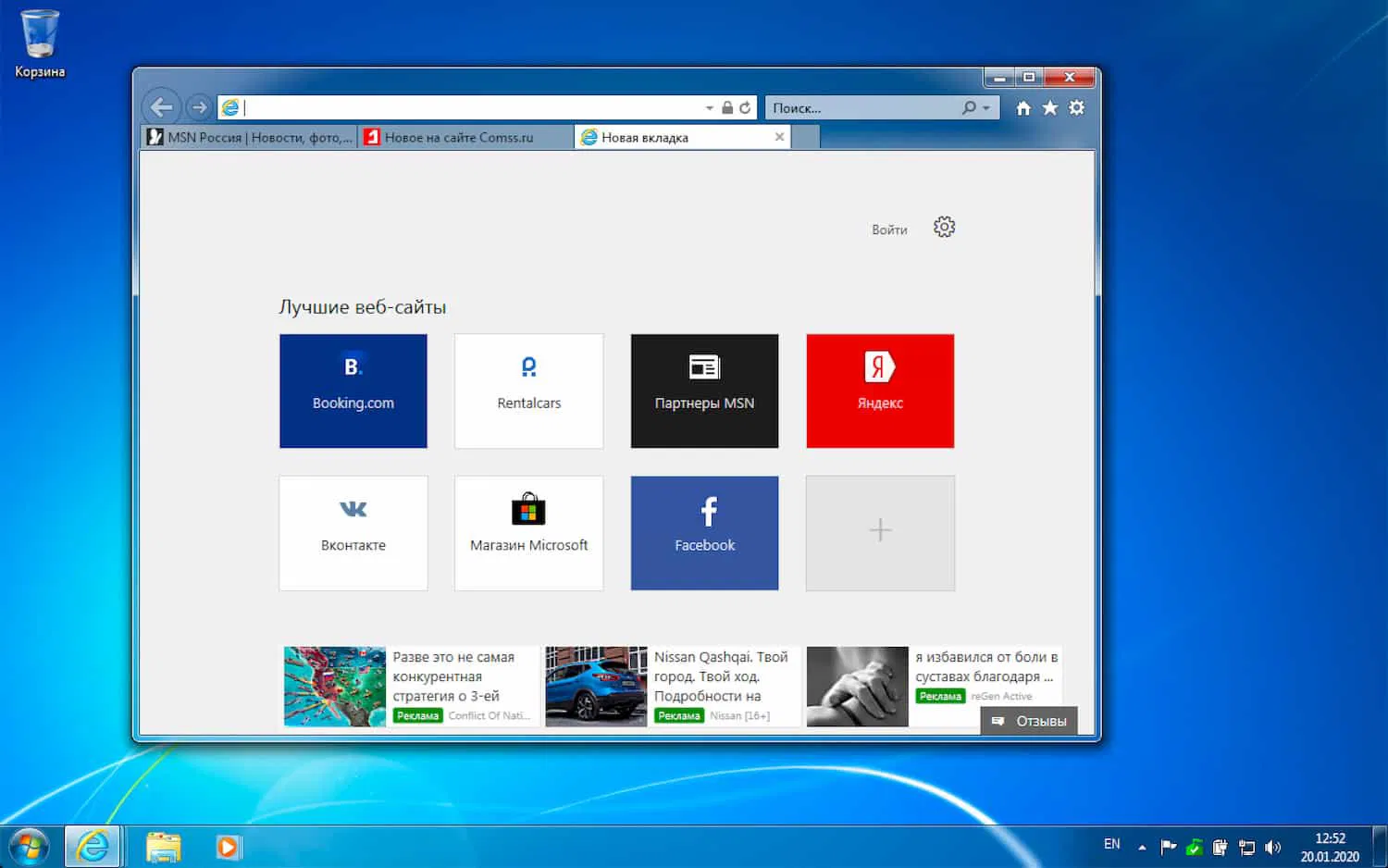Click the Войти sign-in link

(889, 229)
